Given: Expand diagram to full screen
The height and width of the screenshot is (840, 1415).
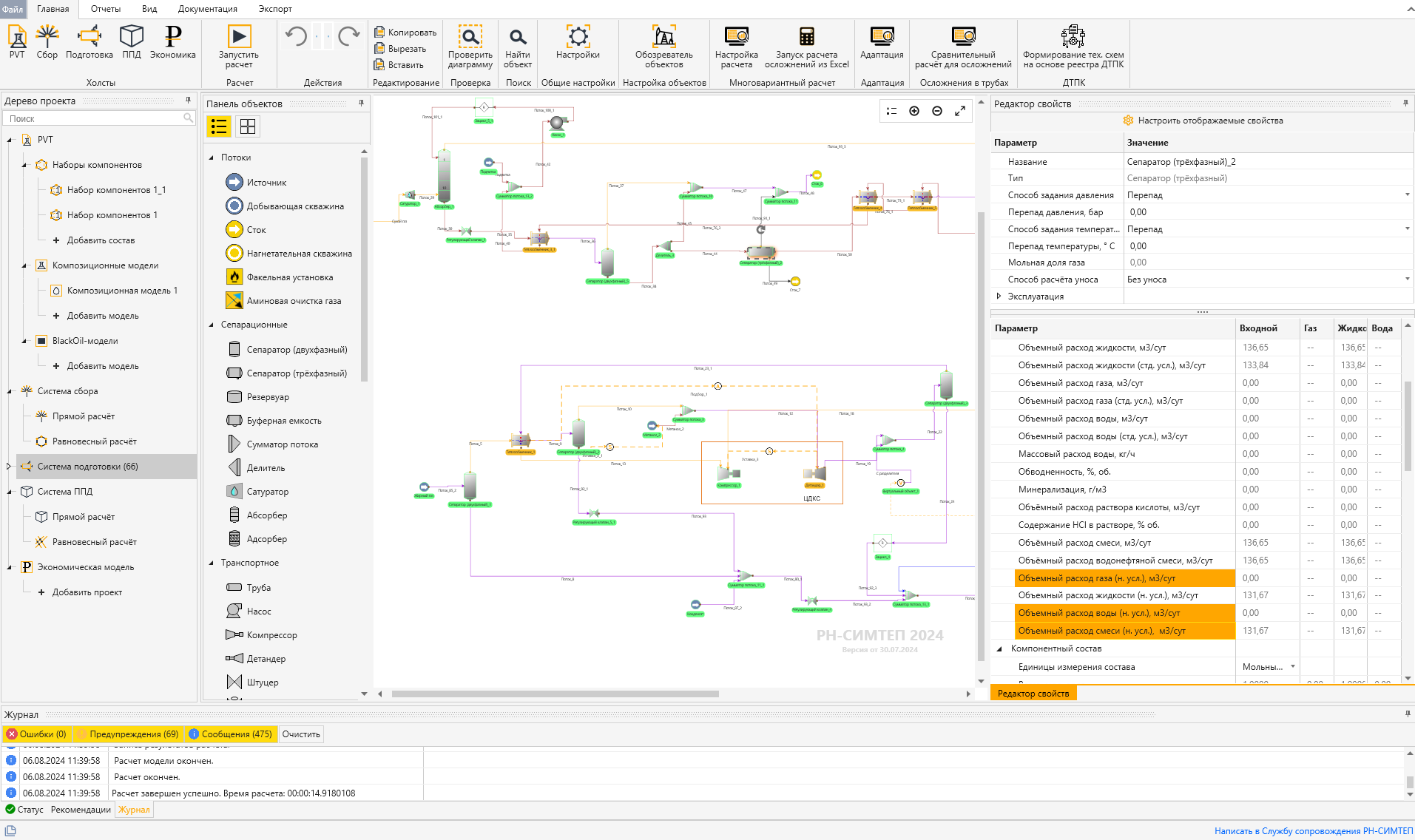Looking at the screenshot, I should tap(960, 111).
